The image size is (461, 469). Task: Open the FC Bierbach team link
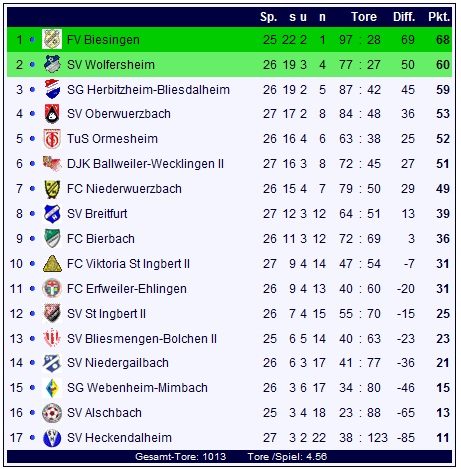[101, 239]
